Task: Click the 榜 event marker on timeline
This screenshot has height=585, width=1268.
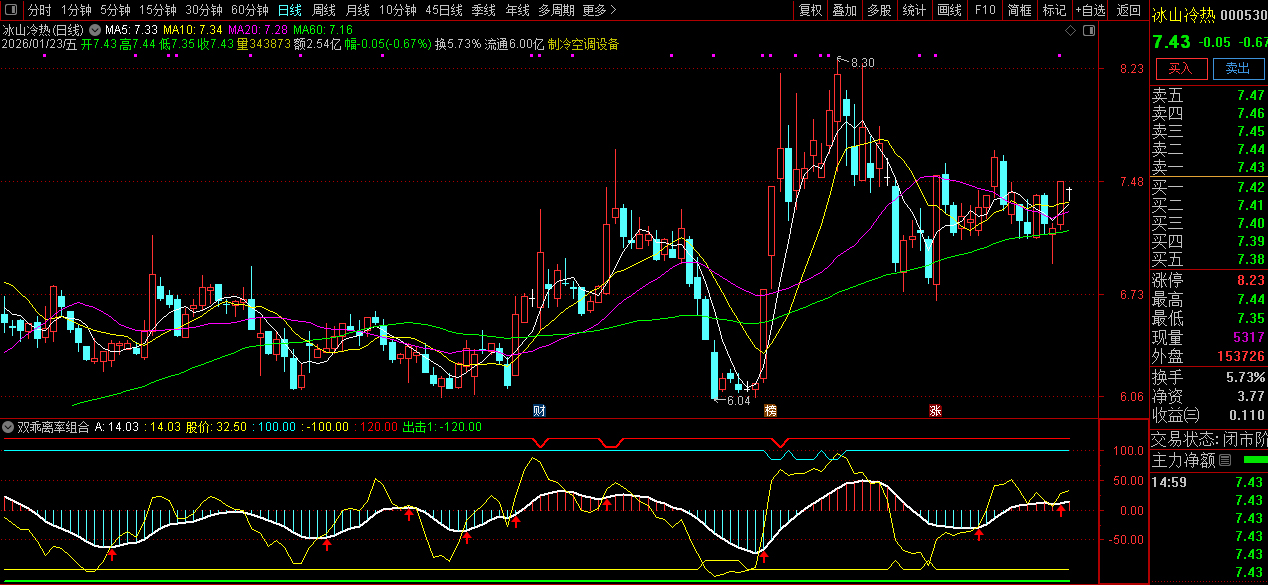Action: (x=770, y=411)
